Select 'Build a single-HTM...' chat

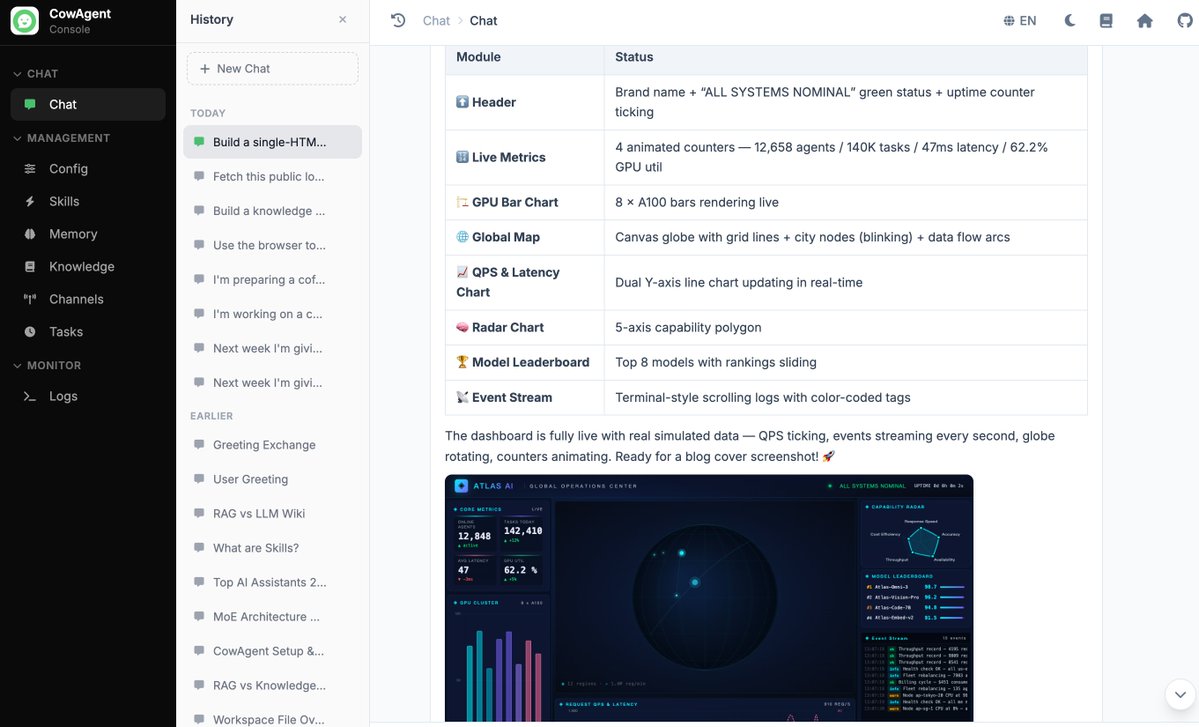coord(272,142)
